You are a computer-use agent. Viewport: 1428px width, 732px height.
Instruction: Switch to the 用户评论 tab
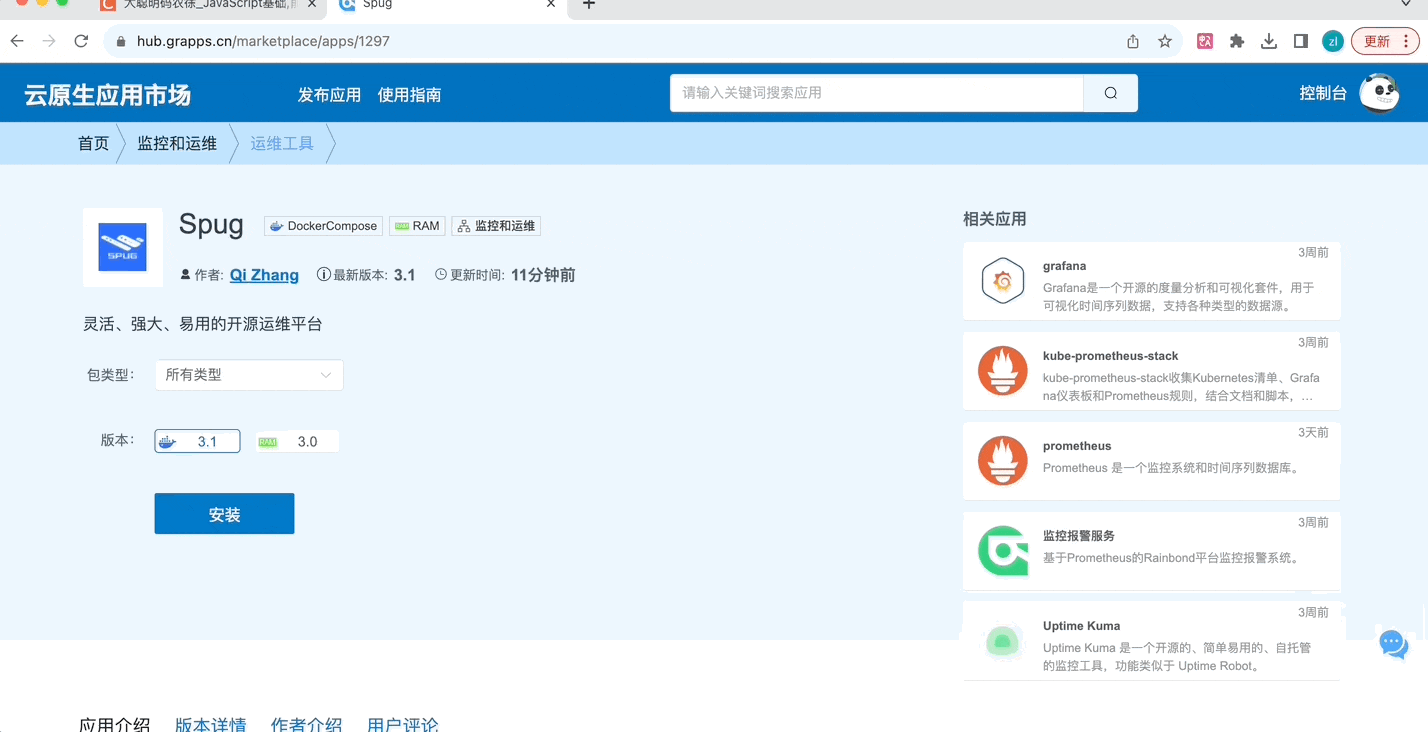(402, 725)
